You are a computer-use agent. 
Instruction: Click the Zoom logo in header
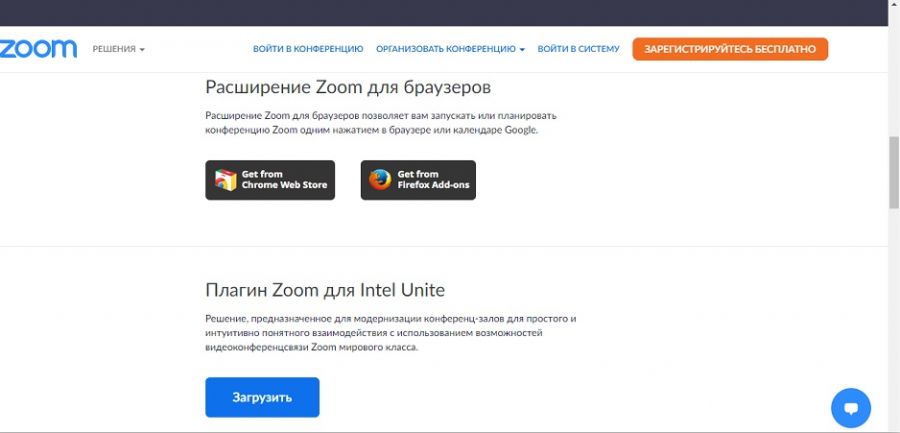click(x=38, y=49)
